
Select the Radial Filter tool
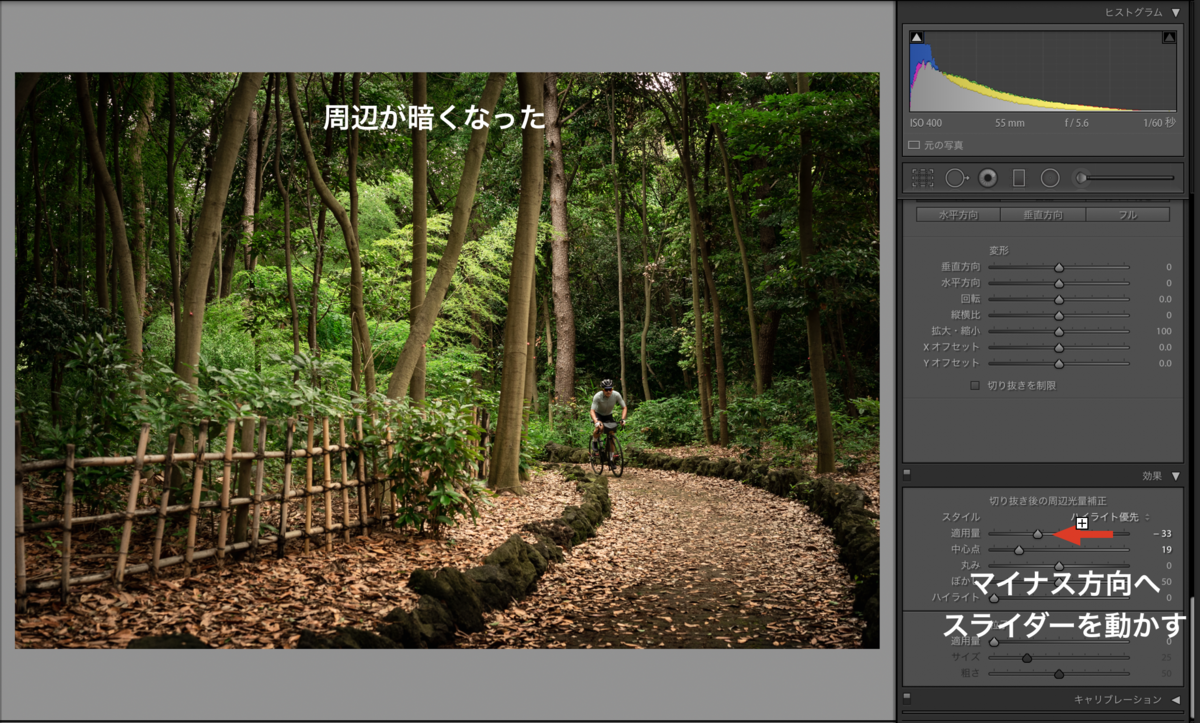pos(1050,178)
